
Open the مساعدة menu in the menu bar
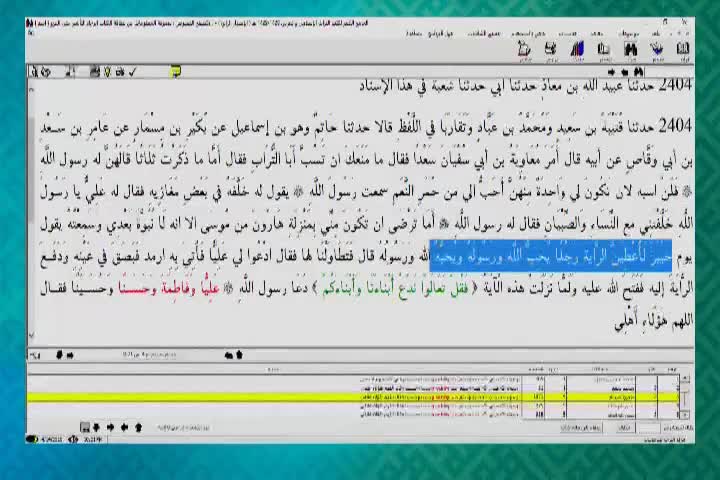pyautogui.click(x=412, y=33)
